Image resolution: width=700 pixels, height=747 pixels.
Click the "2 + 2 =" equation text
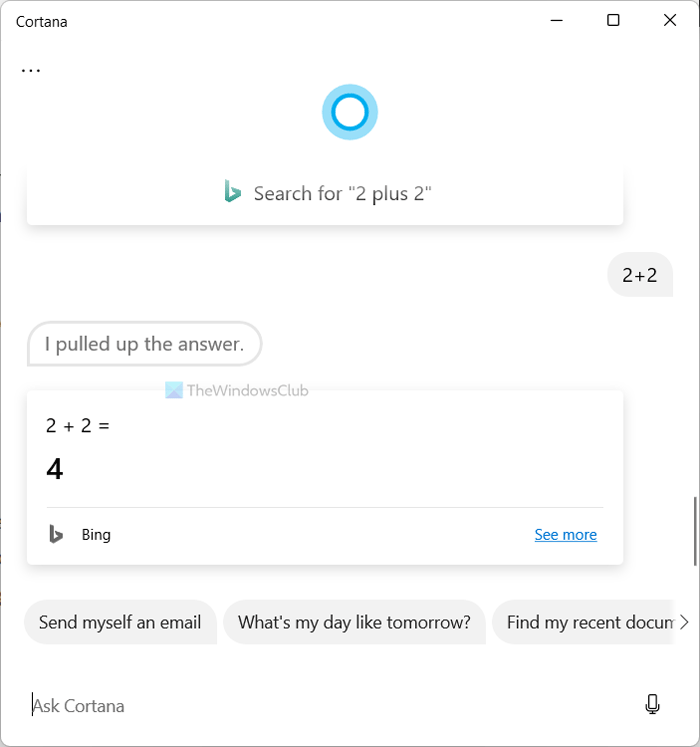tap(78, 426)
